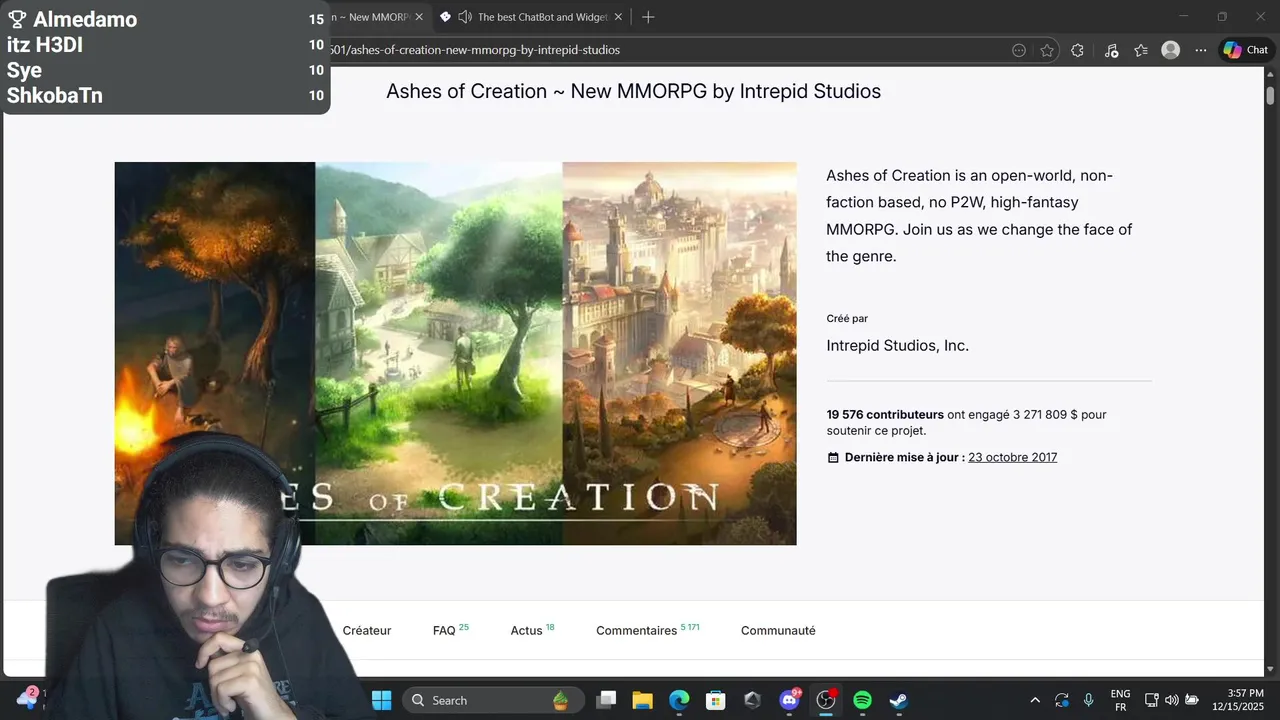Open the Favorites list icon
This screenshot has height=720, width=1280.
click(x=1141, y=50)
